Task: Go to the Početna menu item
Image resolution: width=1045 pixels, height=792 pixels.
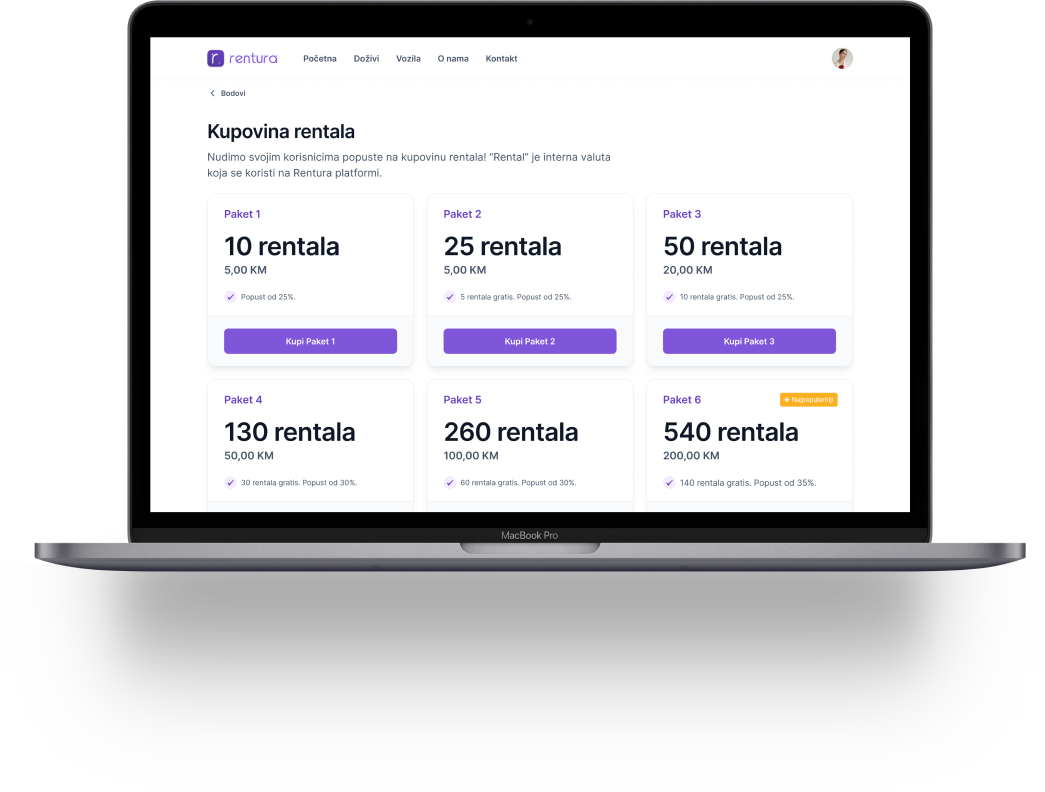Action: pyautogui.click(x=320, y=59)
